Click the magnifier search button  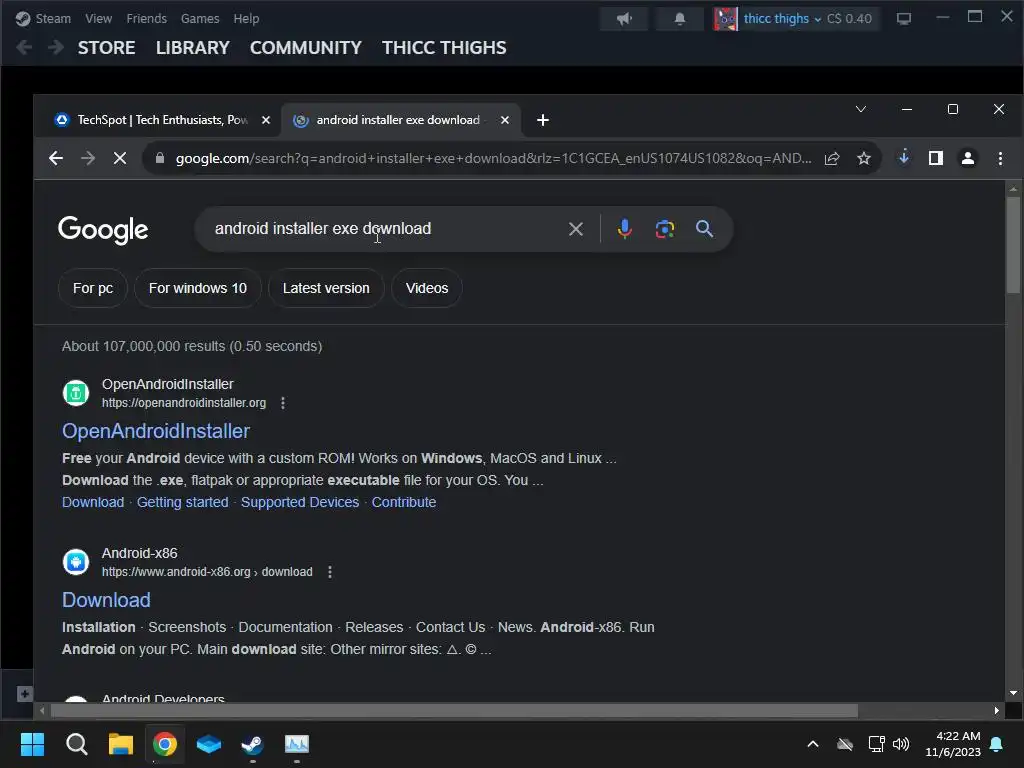point(704,229)
